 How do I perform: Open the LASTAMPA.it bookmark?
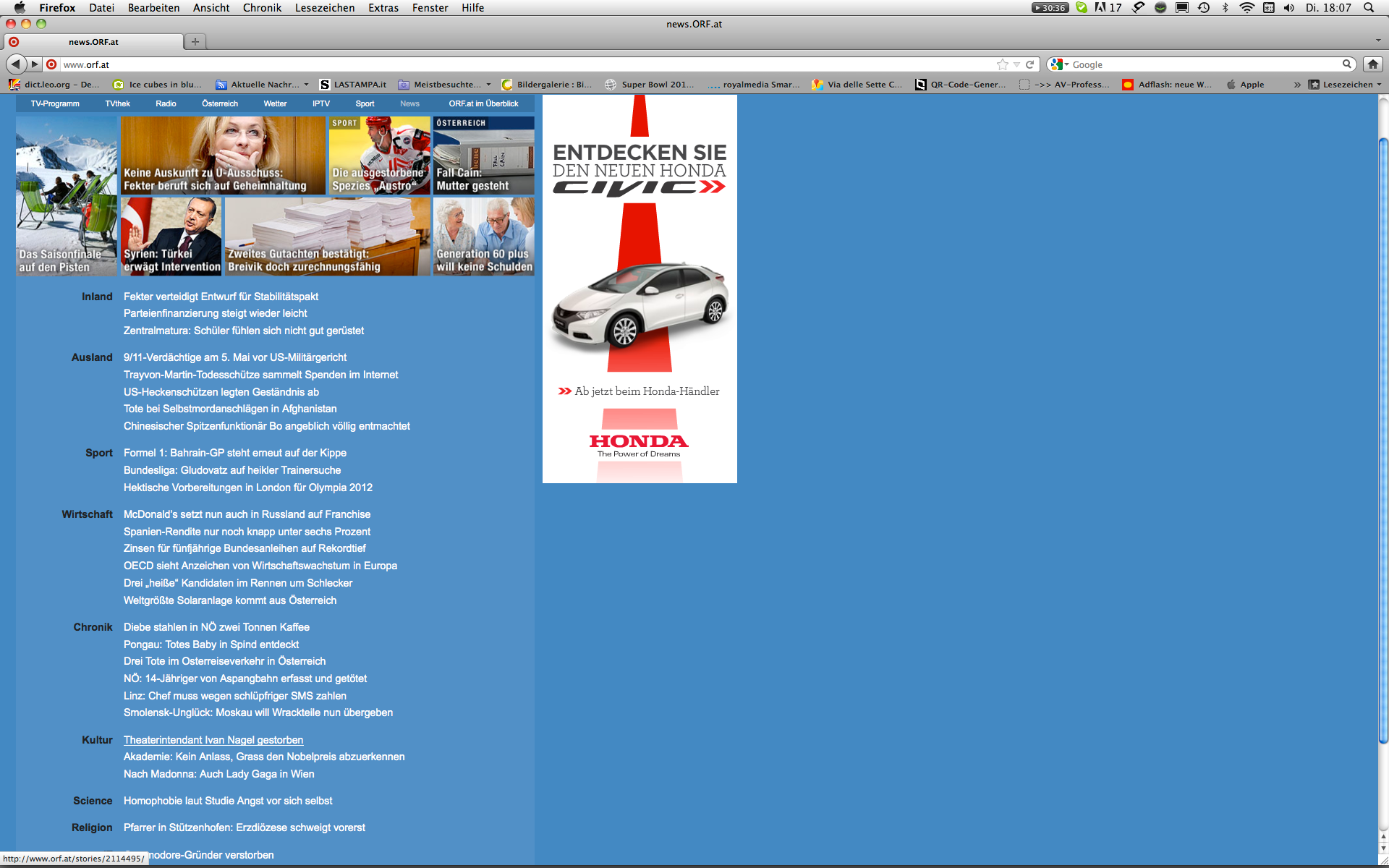click(x=353, y=85)
